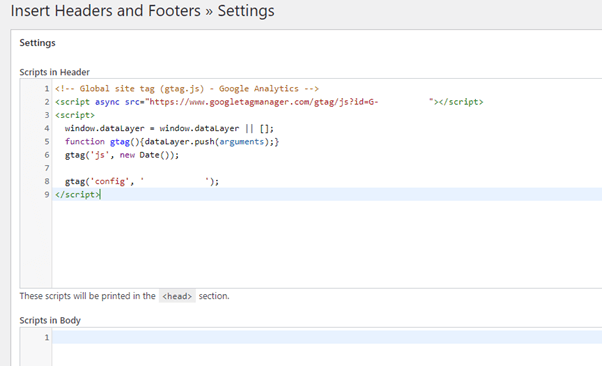Click the gtag('config') line
The height and width of the screenshot is (366, 602).
coord(142,181)
